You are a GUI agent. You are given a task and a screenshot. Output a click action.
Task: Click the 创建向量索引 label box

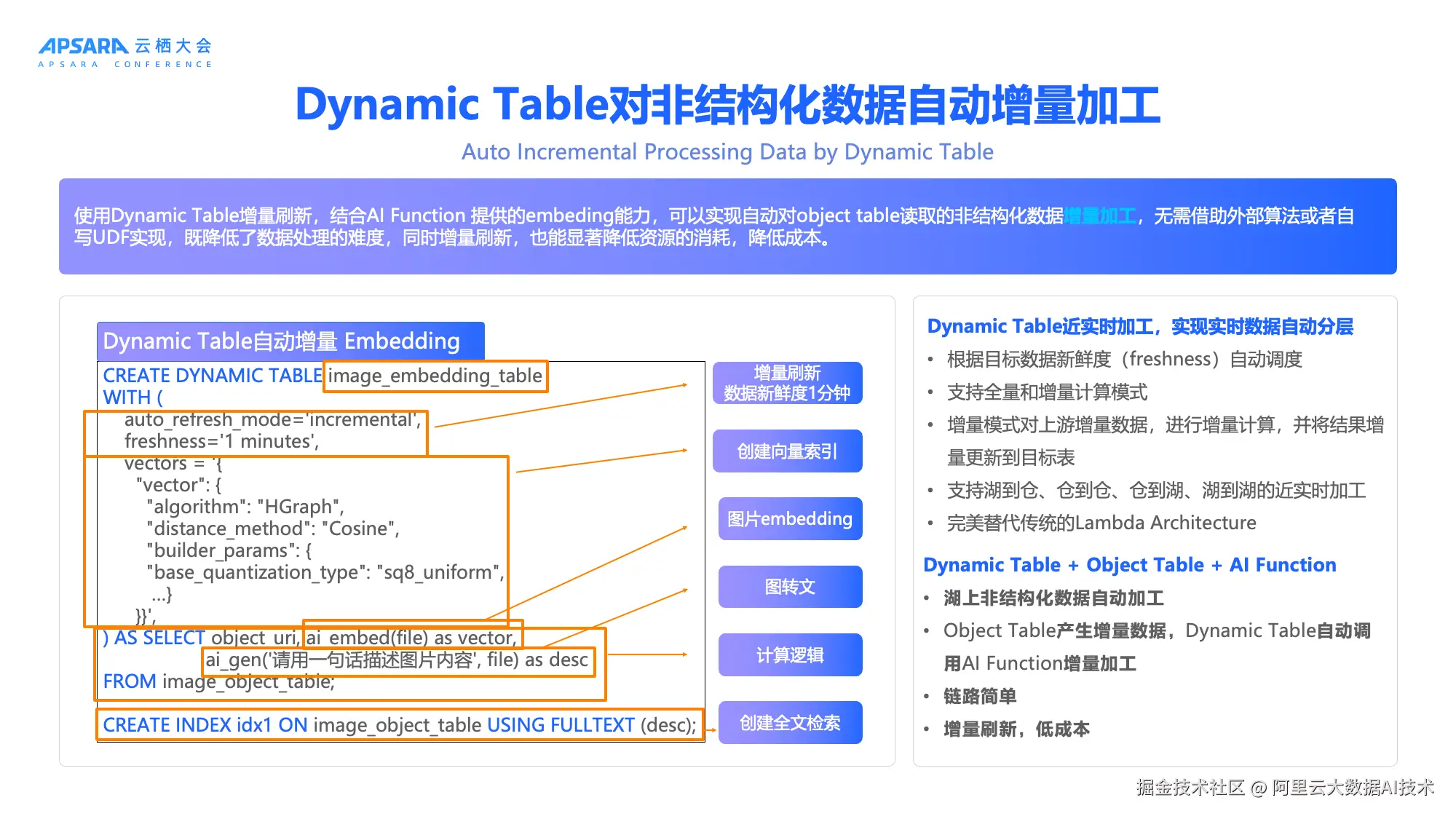(x=787, y=451)
